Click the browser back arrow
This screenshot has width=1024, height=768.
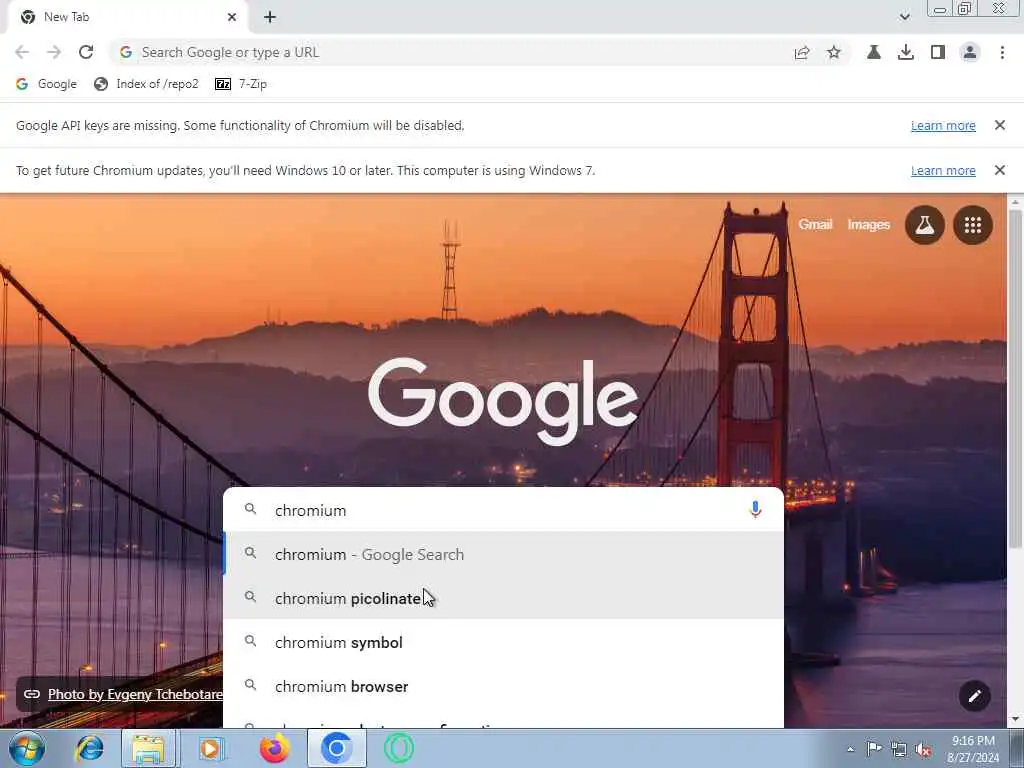click(22, 52)
